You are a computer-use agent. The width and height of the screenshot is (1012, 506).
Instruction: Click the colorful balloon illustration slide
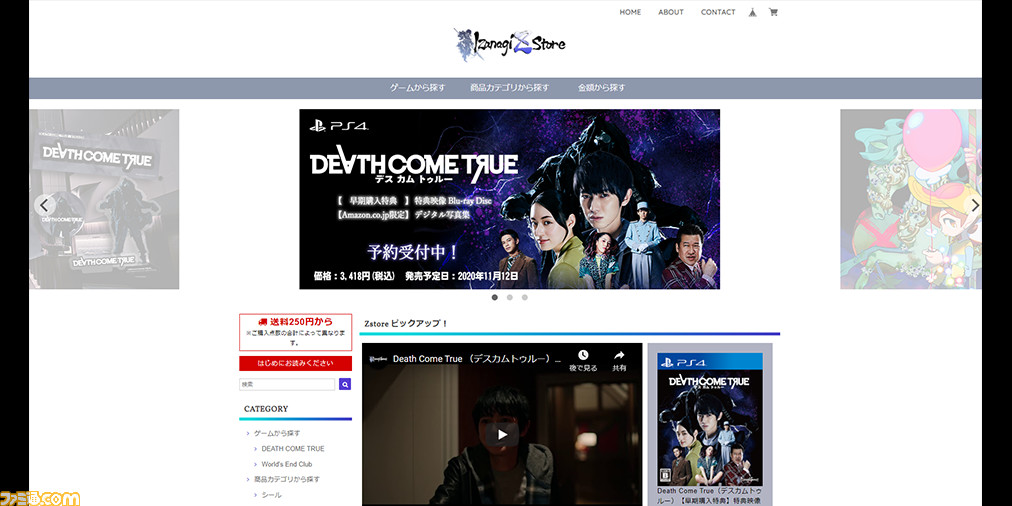tap(911, 199)
